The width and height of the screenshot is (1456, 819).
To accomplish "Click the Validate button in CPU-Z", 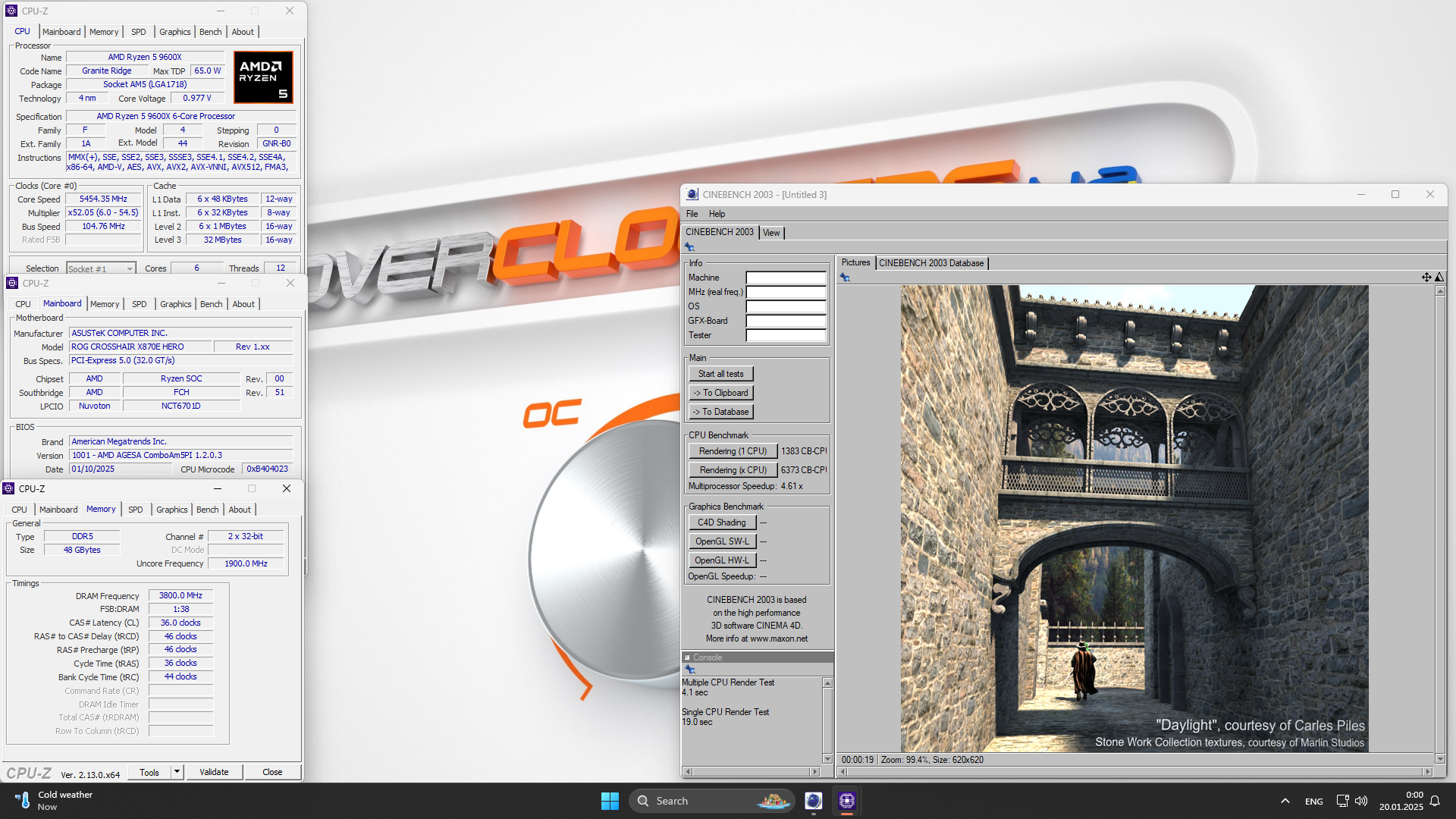I will [x=214, y=772].
